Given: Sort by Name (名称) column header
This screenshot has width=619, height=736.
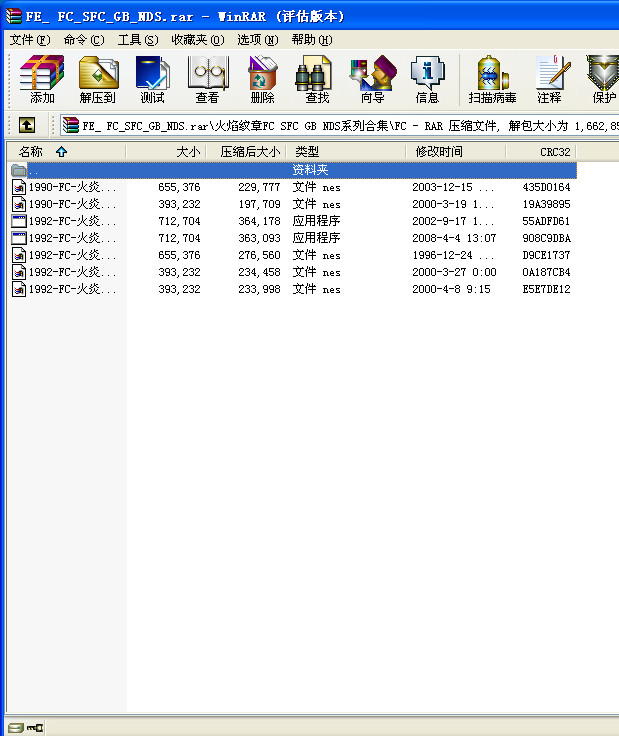Looking at the screenshot, I should pyautogui.click(x=66, y=152).
